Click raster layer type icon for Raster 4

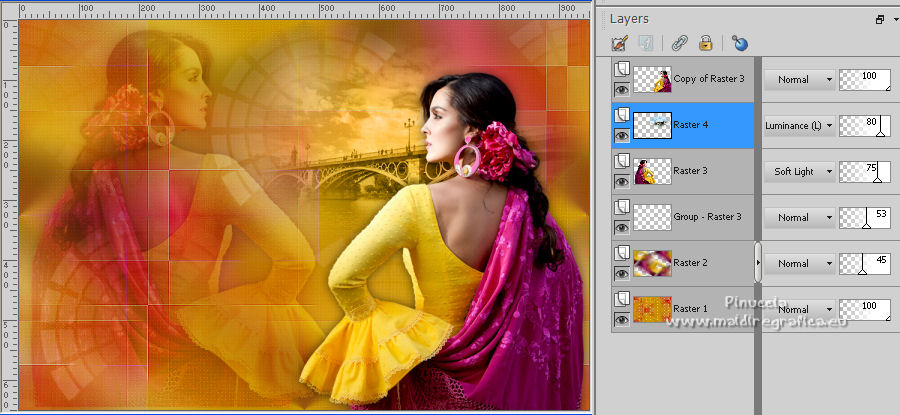(620, 116)
